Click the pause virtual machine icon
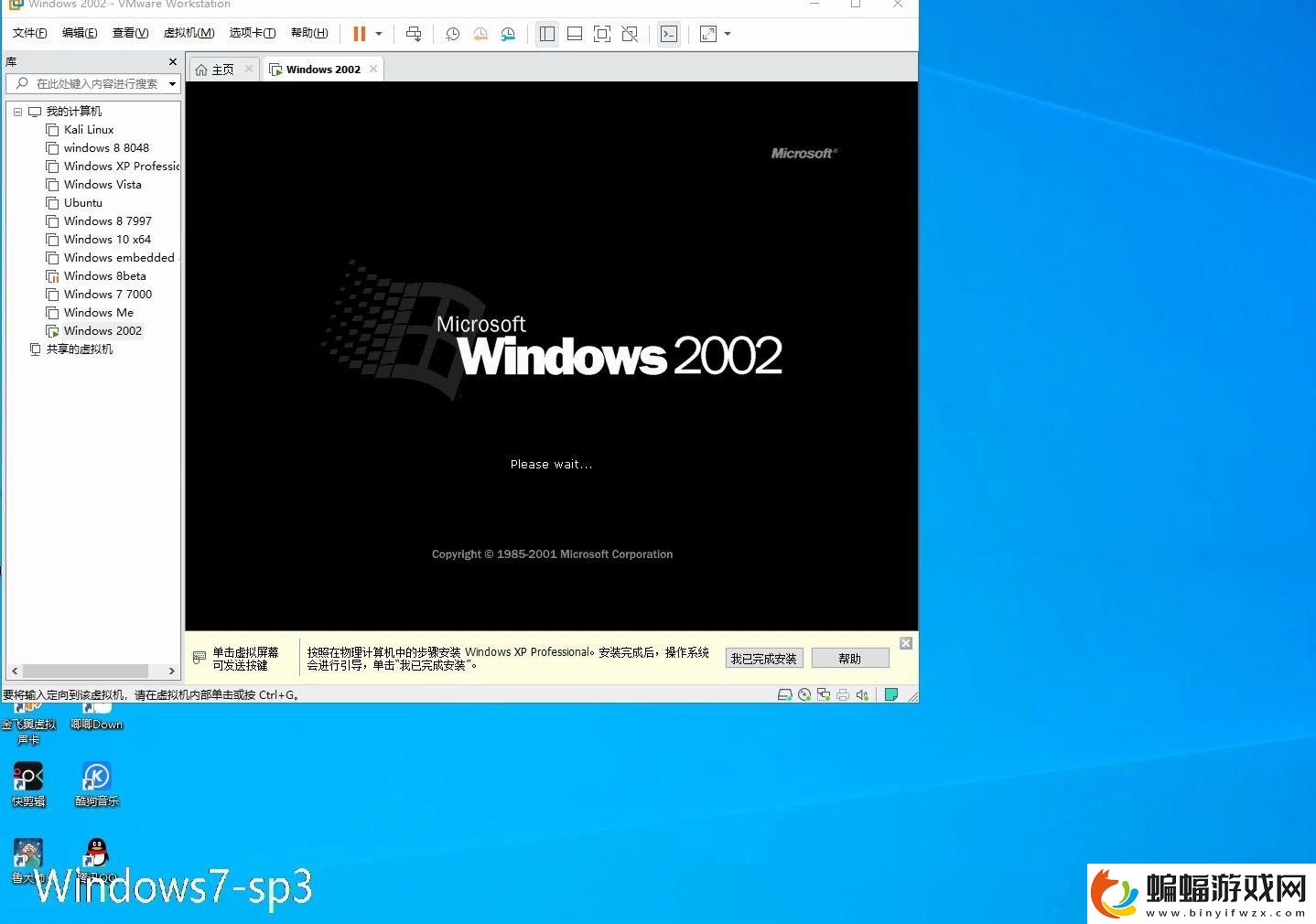The height and width of the screenshot is (924, 1316). [360, 34]
